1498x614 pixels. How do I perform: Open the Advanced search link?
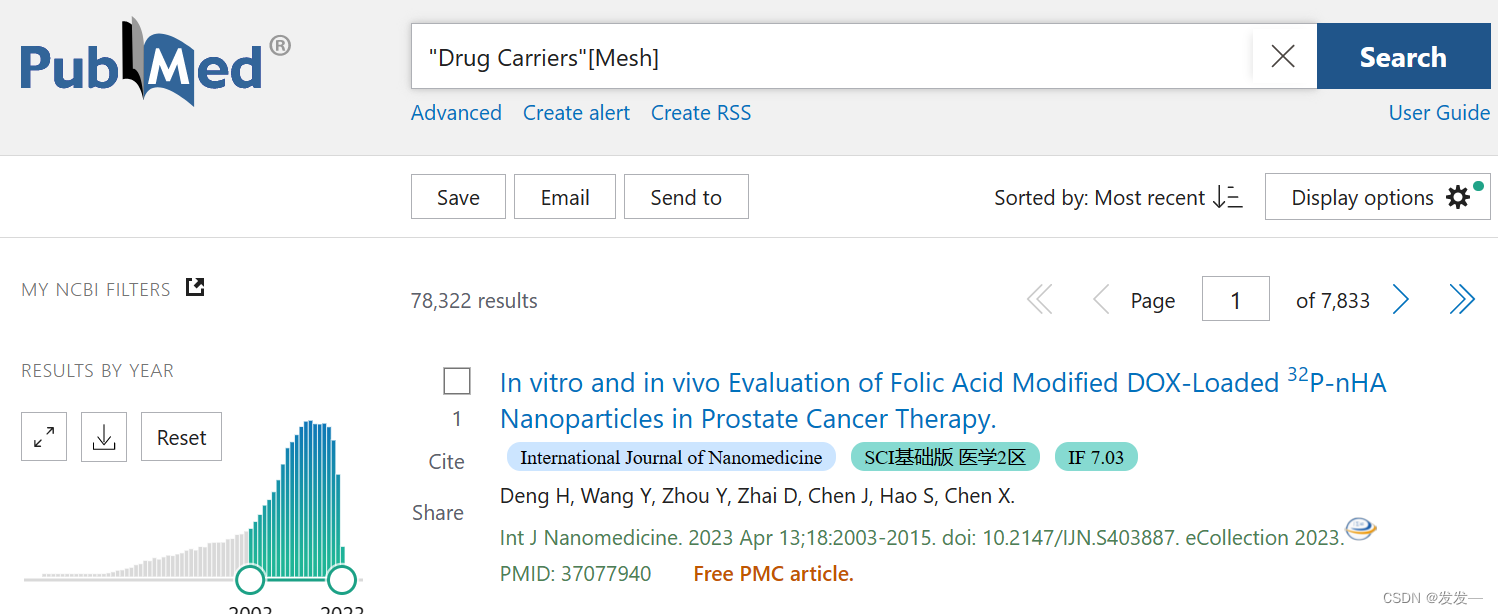pos(456,113)
